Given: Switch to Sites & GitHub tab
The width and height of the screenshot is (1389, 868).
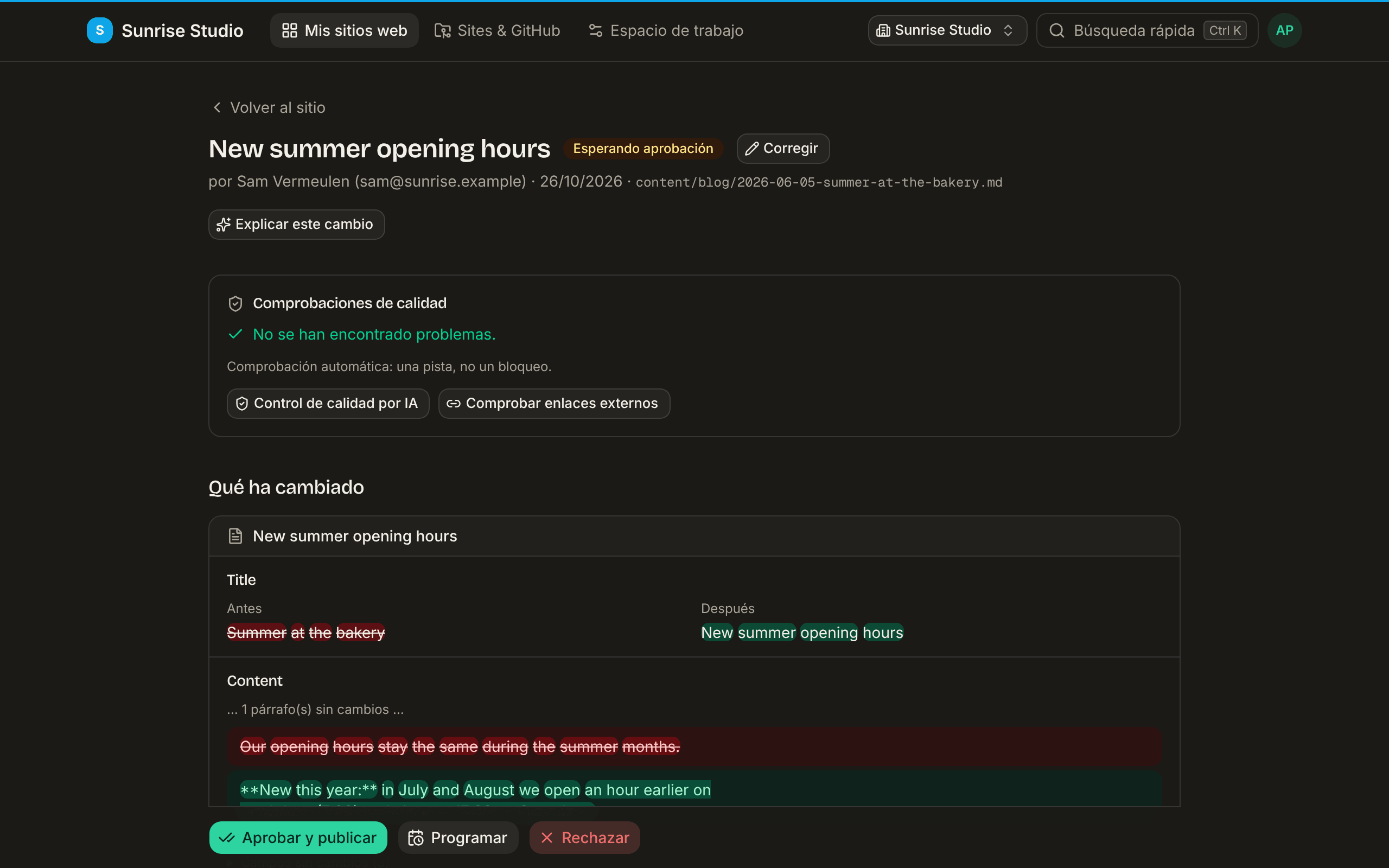Looking at the screenshot, I should (x=497, y=30).
